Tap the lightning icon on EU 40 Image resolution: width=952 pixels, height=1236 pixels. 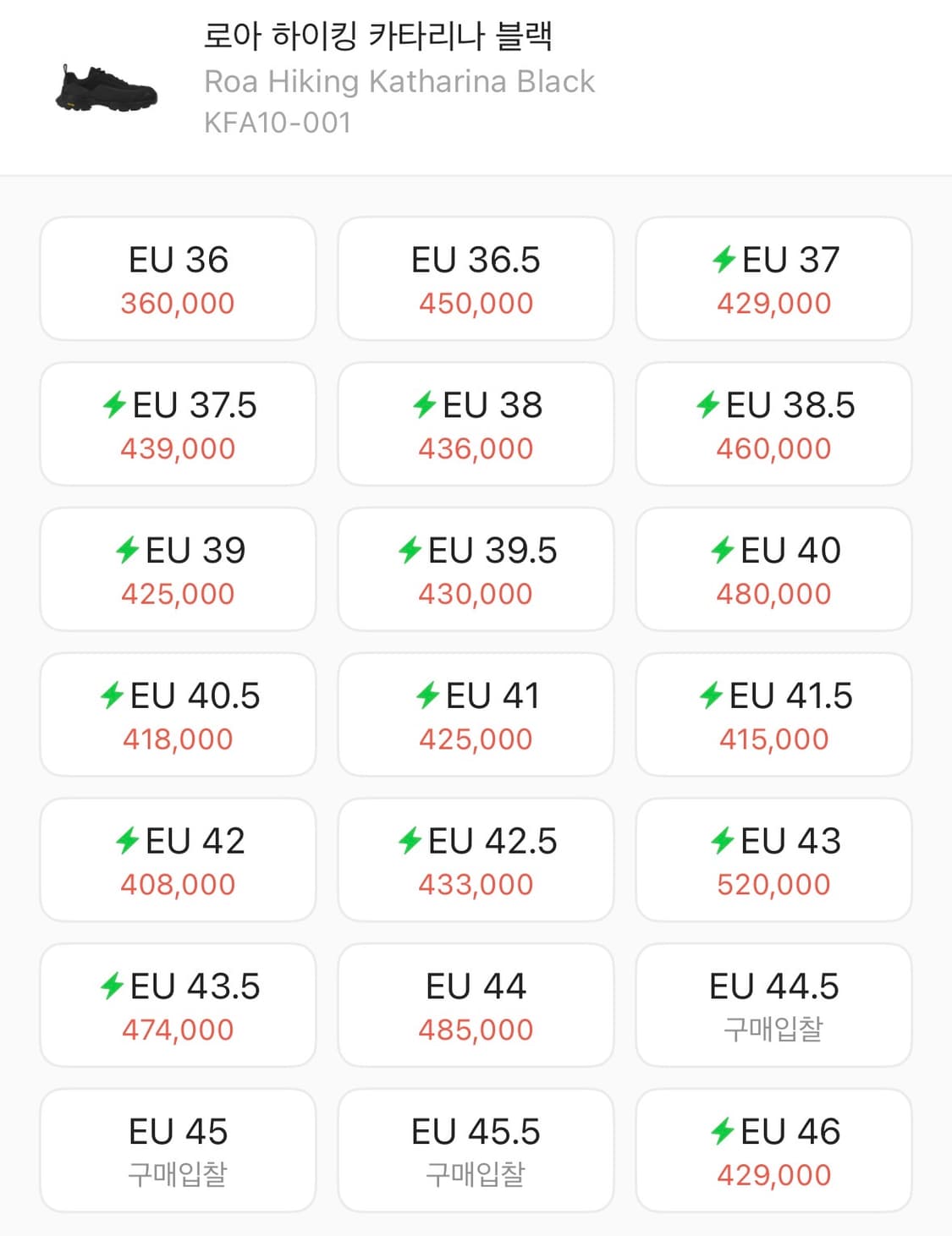click(722, 551)
